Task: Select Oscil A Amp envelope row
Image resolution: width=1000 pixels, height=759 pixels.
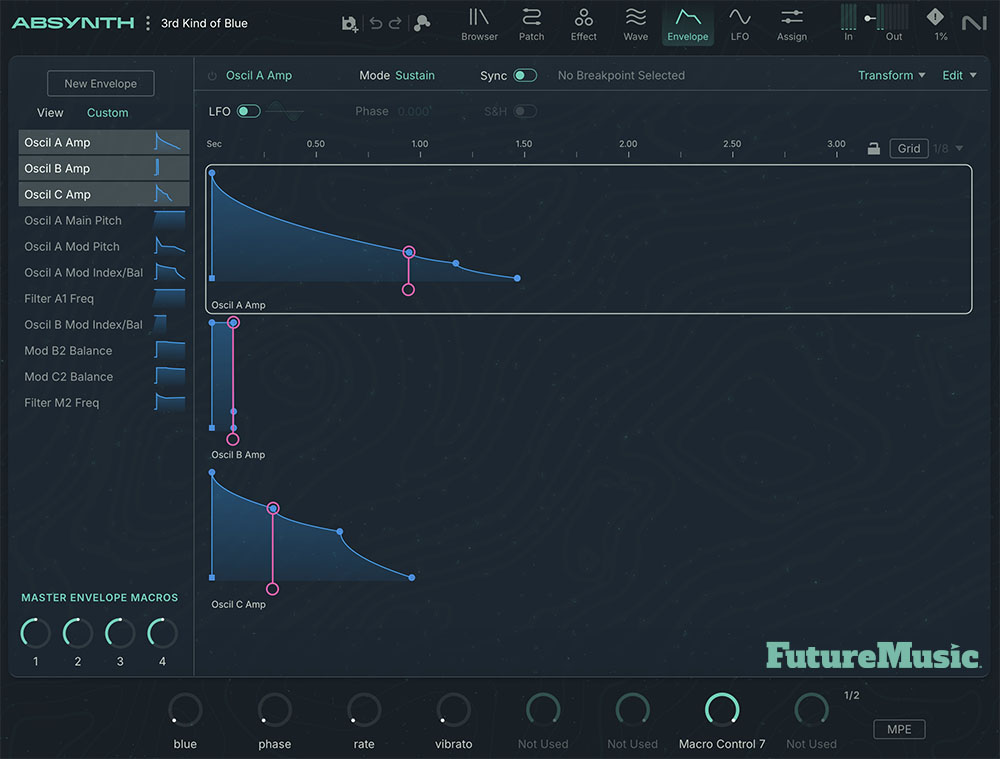Action: (104, 142)
